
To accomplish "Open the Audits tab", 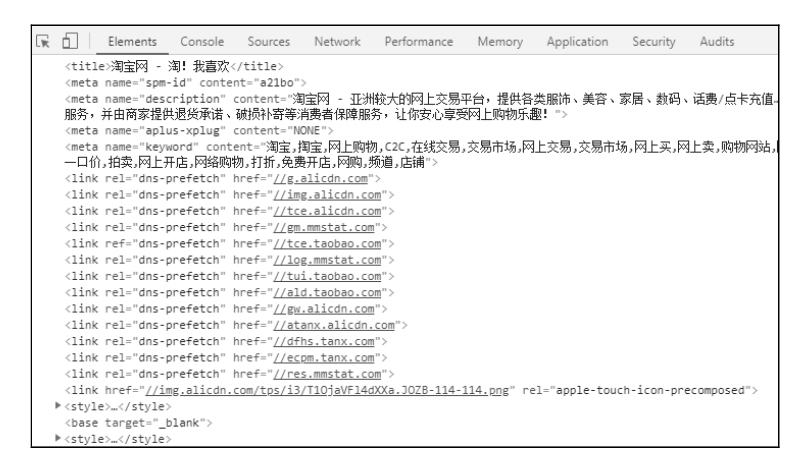I will (717, 42).
